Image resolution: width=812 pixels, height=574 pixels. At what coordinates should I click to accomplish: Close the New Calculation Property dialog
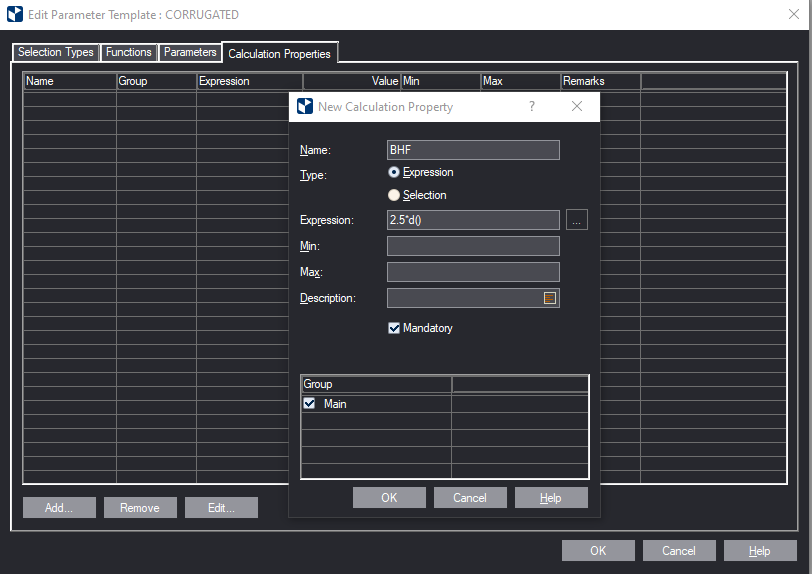[577, 107]
